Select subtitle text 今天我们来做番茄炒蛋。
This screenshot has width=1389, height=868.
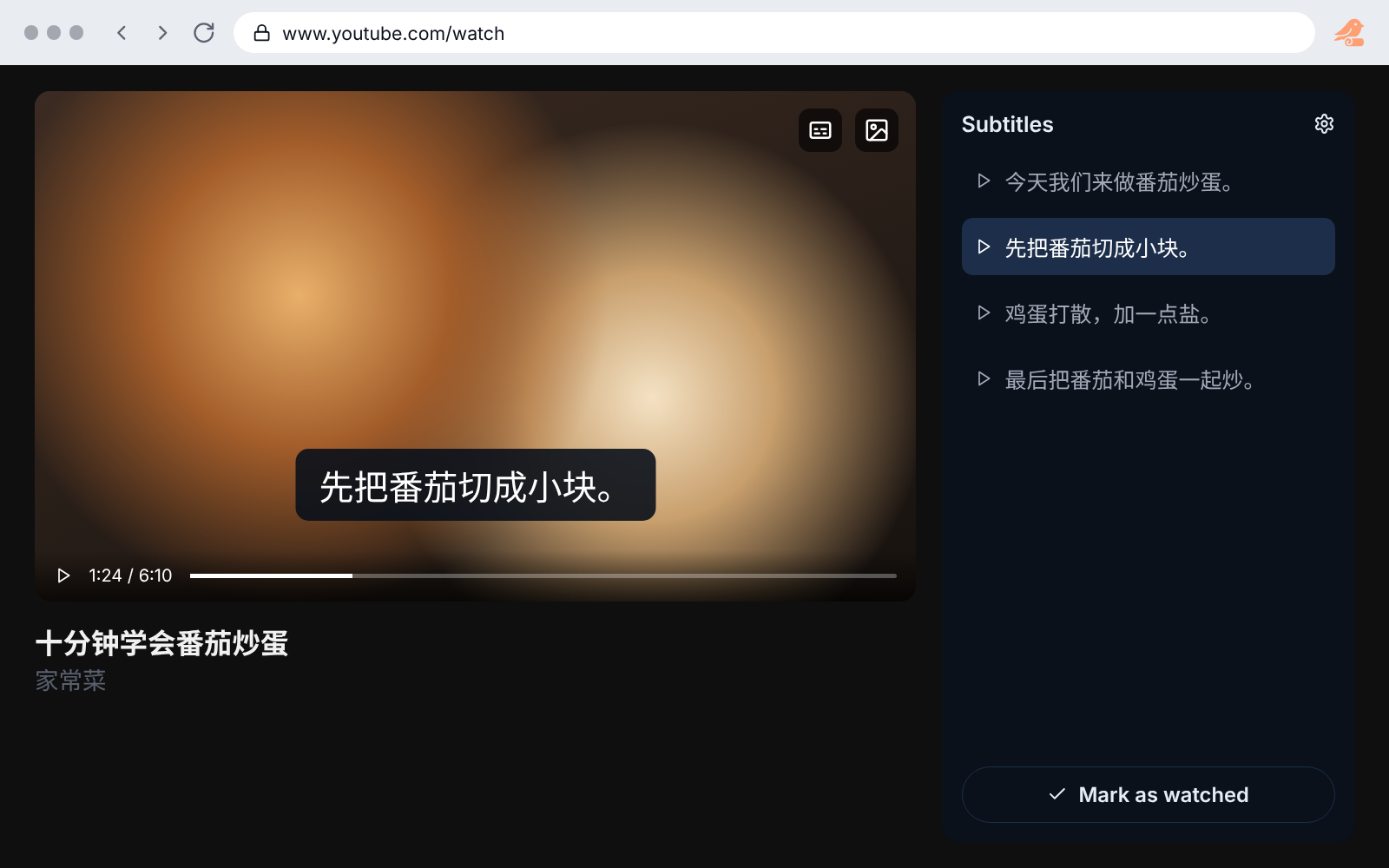coord(1119,182)
